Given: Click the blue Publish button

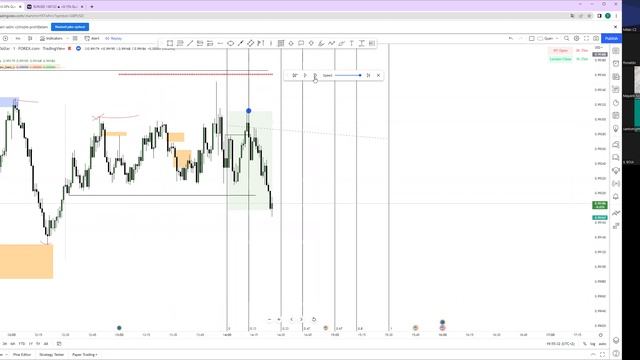Looking at the screenshot, I should point(611,38).
